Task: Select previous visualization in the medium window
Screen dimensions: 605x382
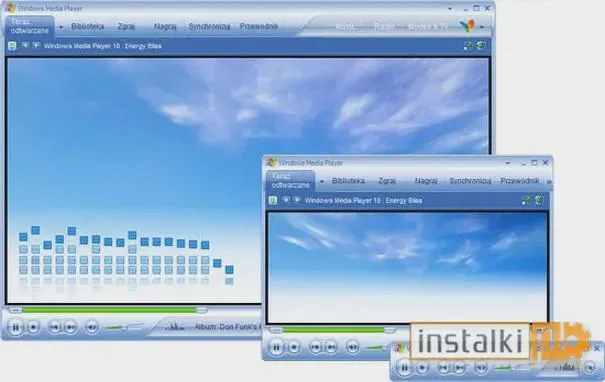Action: click(286, 200)
